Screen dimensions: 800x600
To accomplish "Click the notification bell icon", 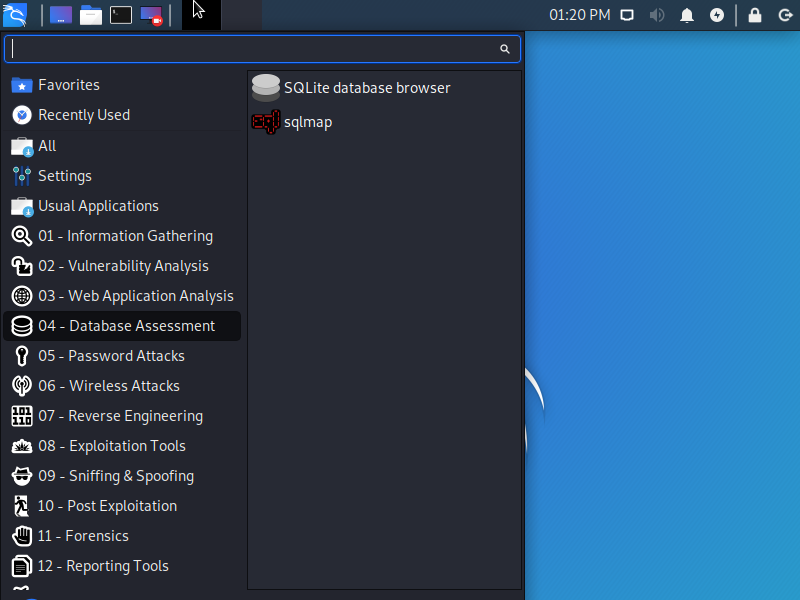I will point(687,15).
